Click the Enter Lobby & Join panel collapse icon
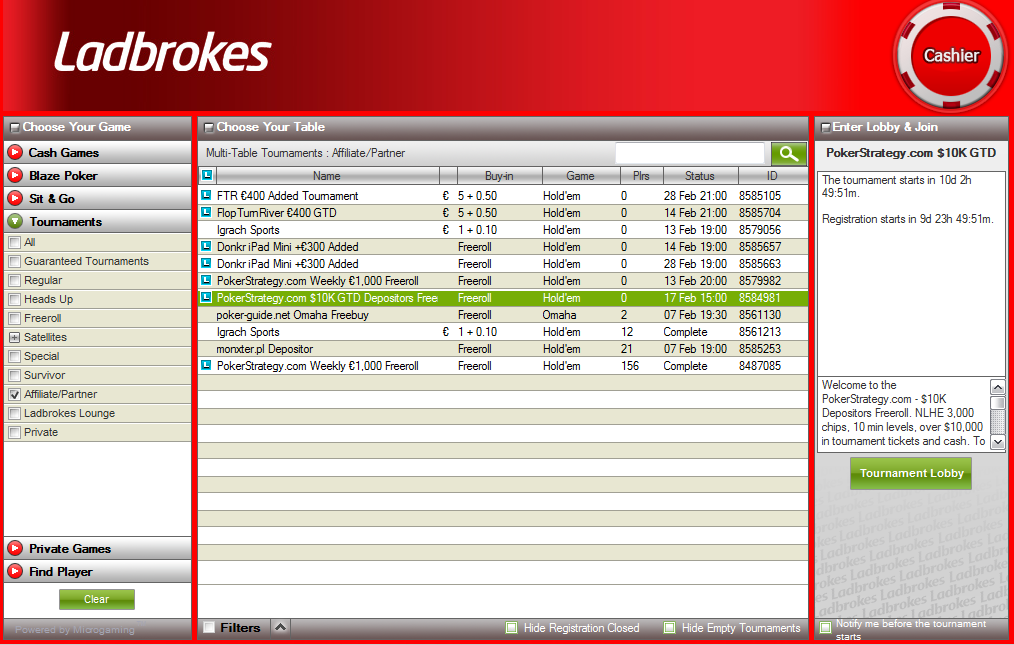The image size is (1014, 645). tap(825, 127)
